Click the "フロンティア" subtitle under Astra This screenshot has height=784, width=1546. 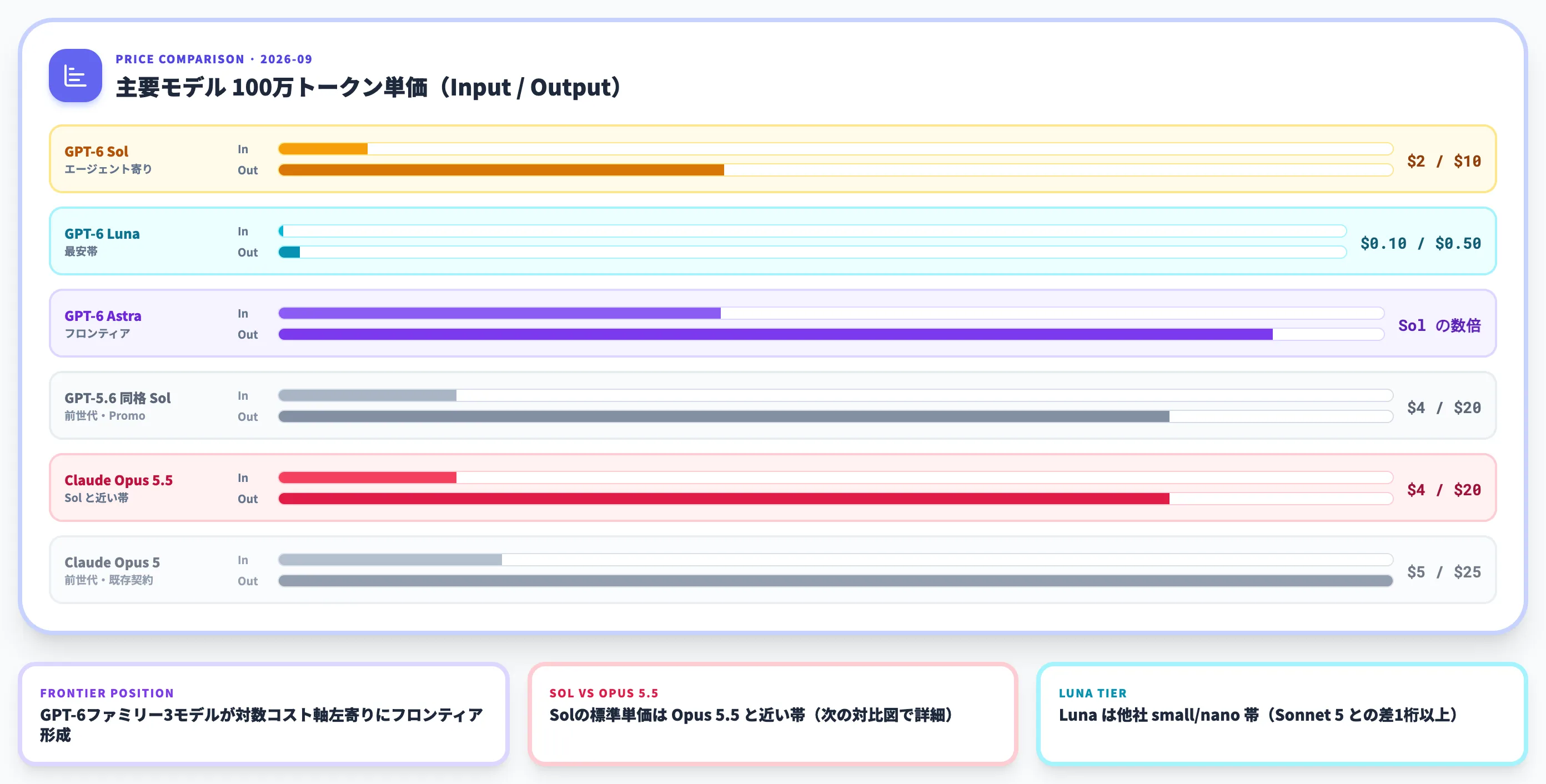coord(97,334)
